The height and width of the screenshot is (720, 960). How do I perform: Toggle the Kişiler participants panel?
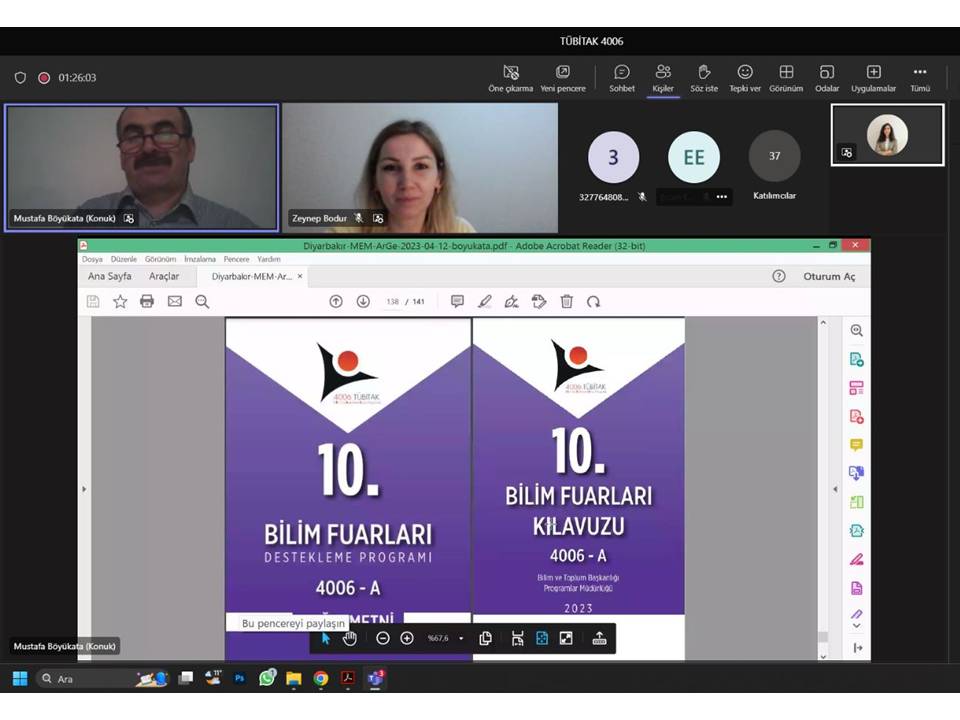click(x=663, y=78)
